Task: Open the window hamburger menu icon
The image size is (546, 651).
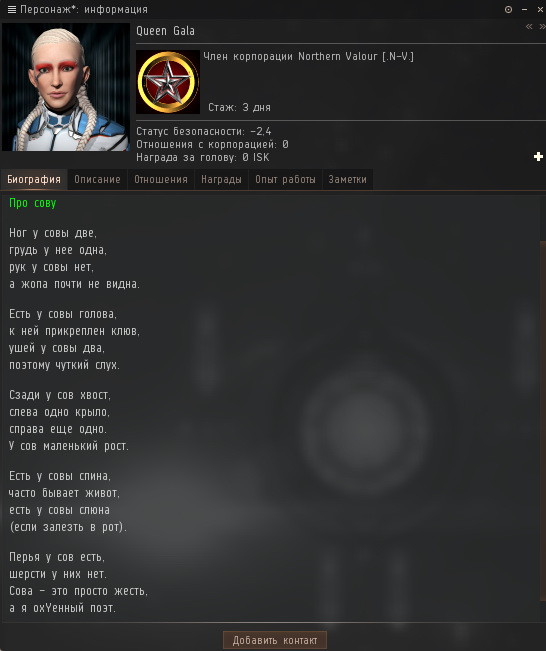Action: tap(12, 9)
